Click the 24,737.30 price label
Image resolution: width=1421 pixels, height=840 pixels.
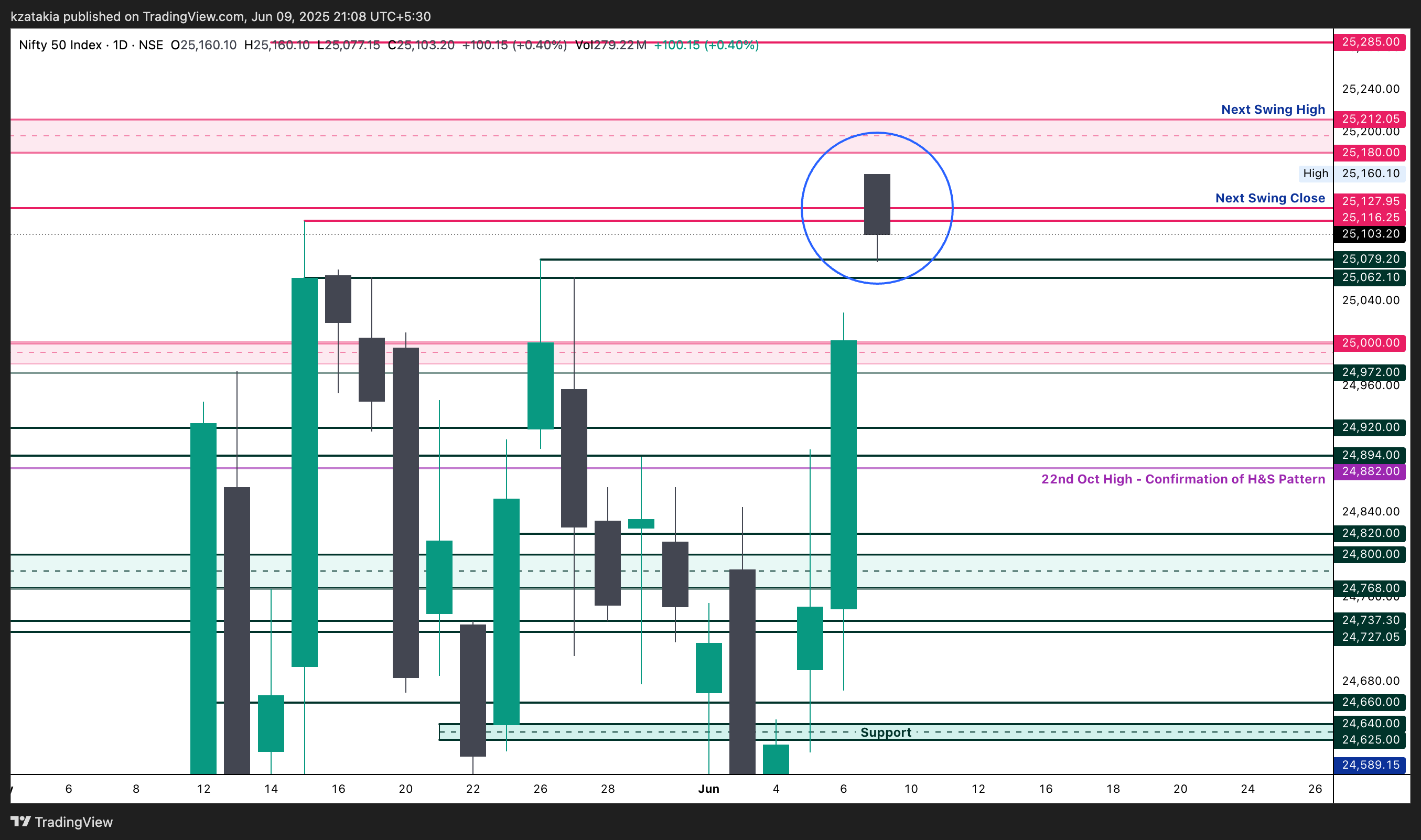click(1370, 620)
